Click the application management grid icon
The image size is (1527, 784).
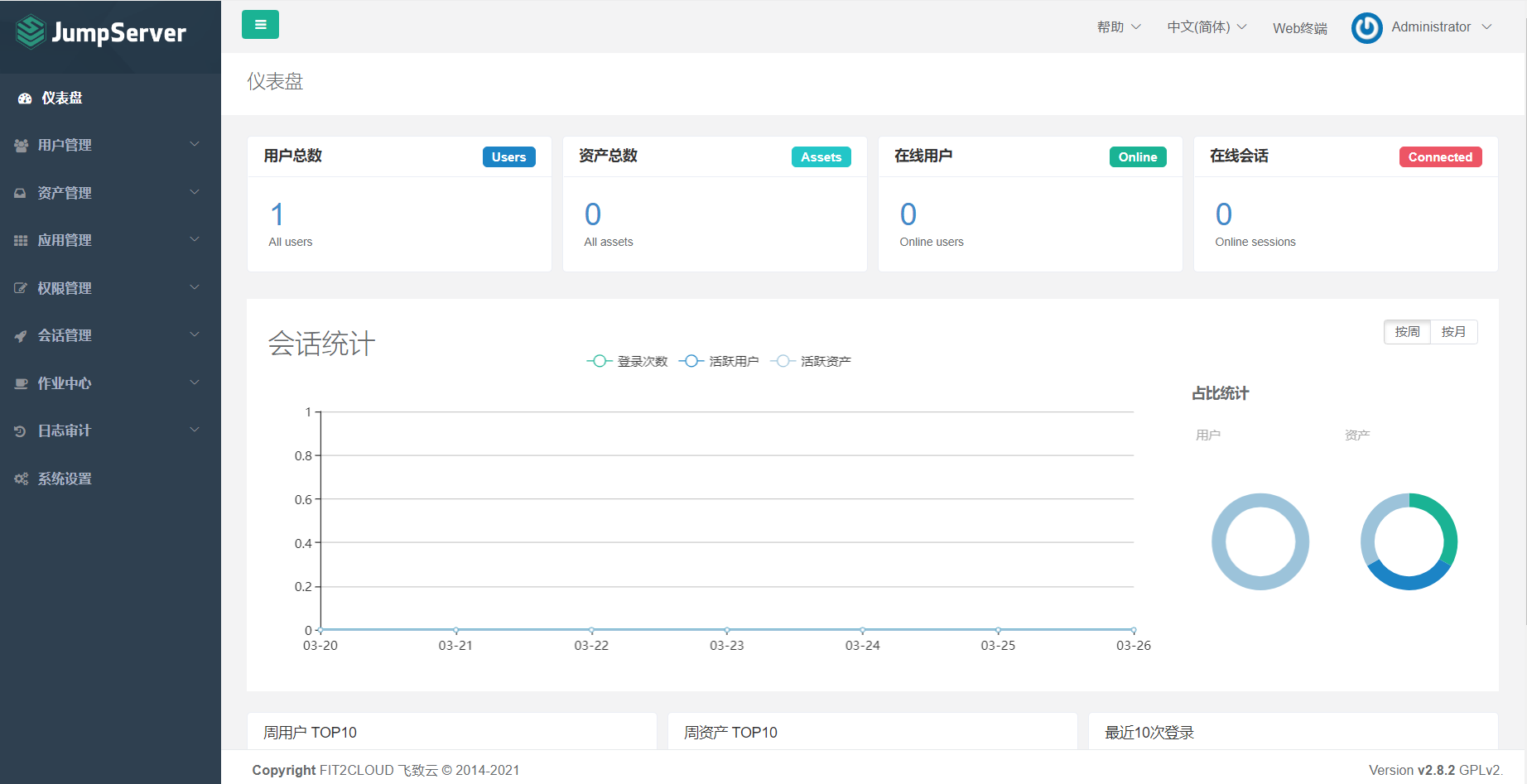click(21, 241)
